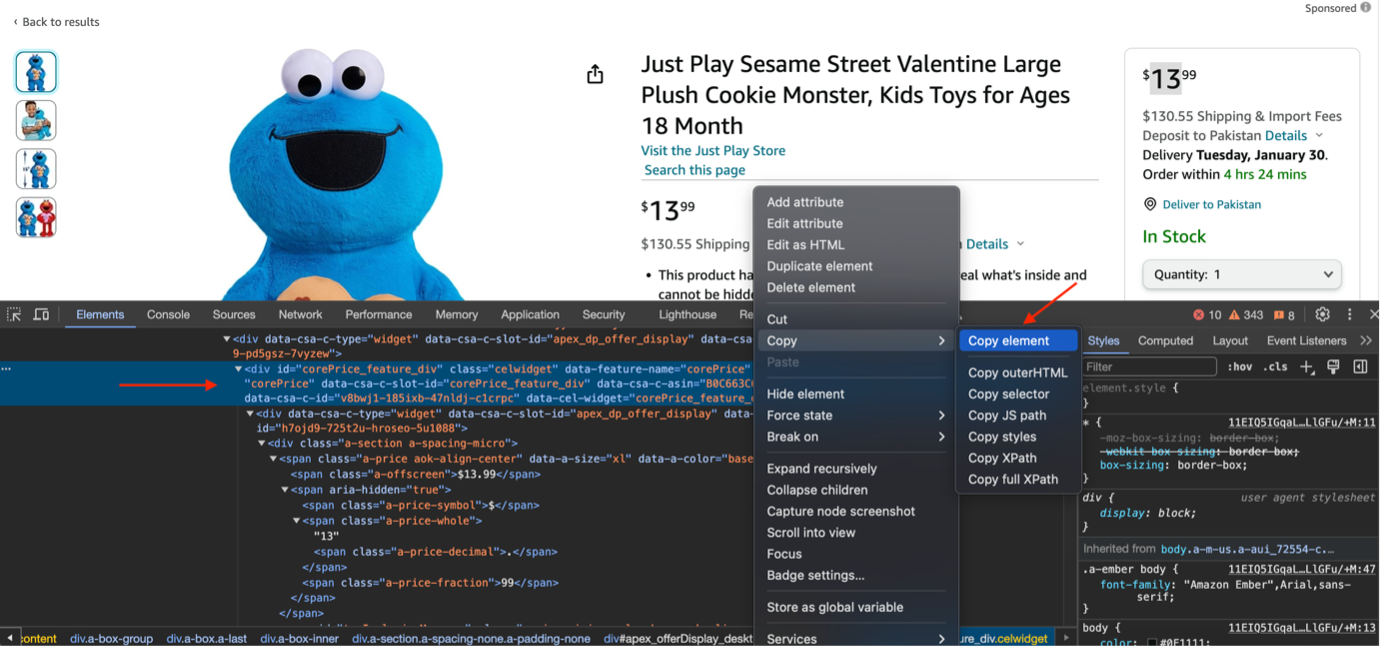
Task: Click the yellow warnings count badge
Action: click(x=1248, y=315)
